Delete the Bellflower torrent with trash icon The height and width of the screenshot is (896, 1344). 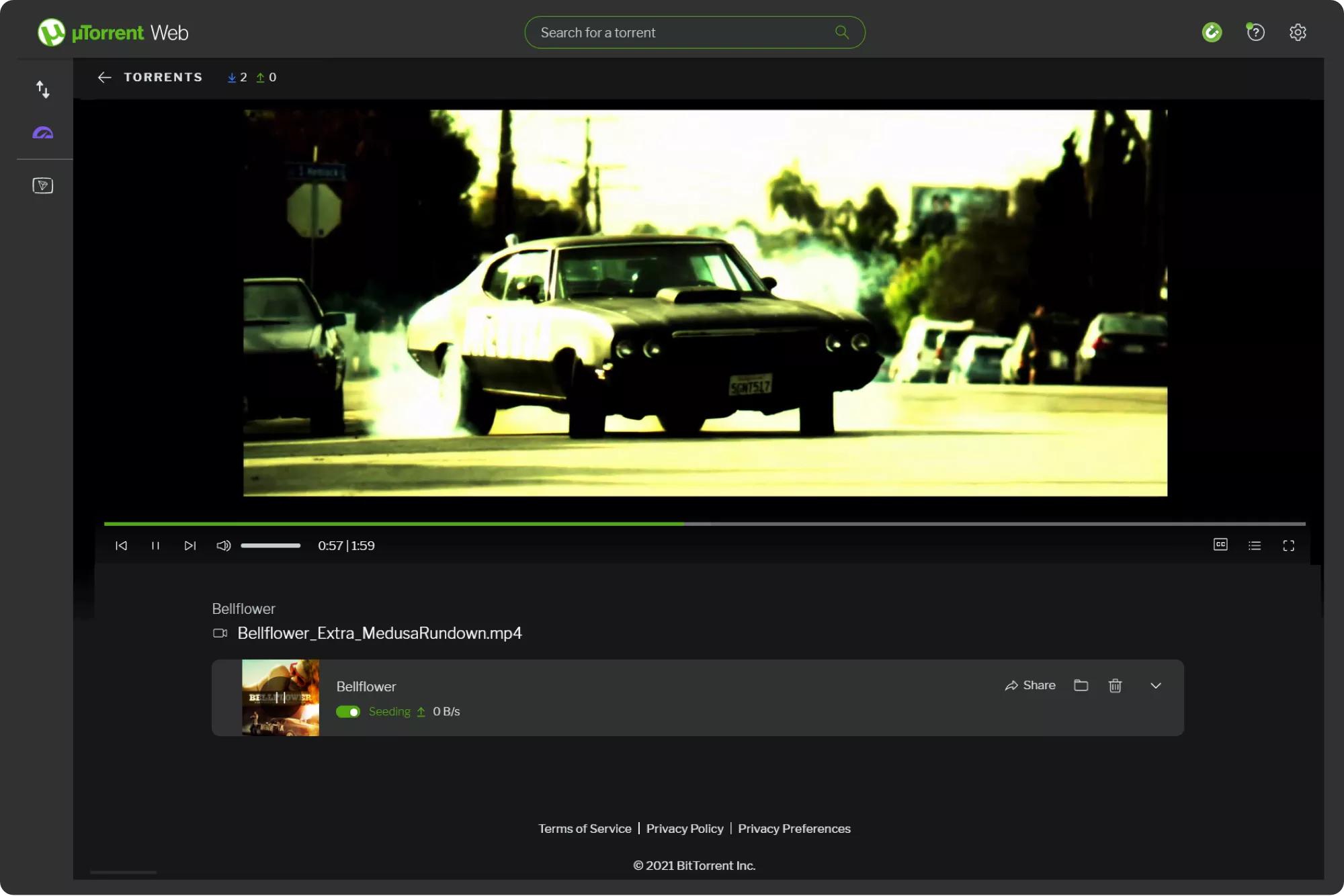pos(1116,686)
